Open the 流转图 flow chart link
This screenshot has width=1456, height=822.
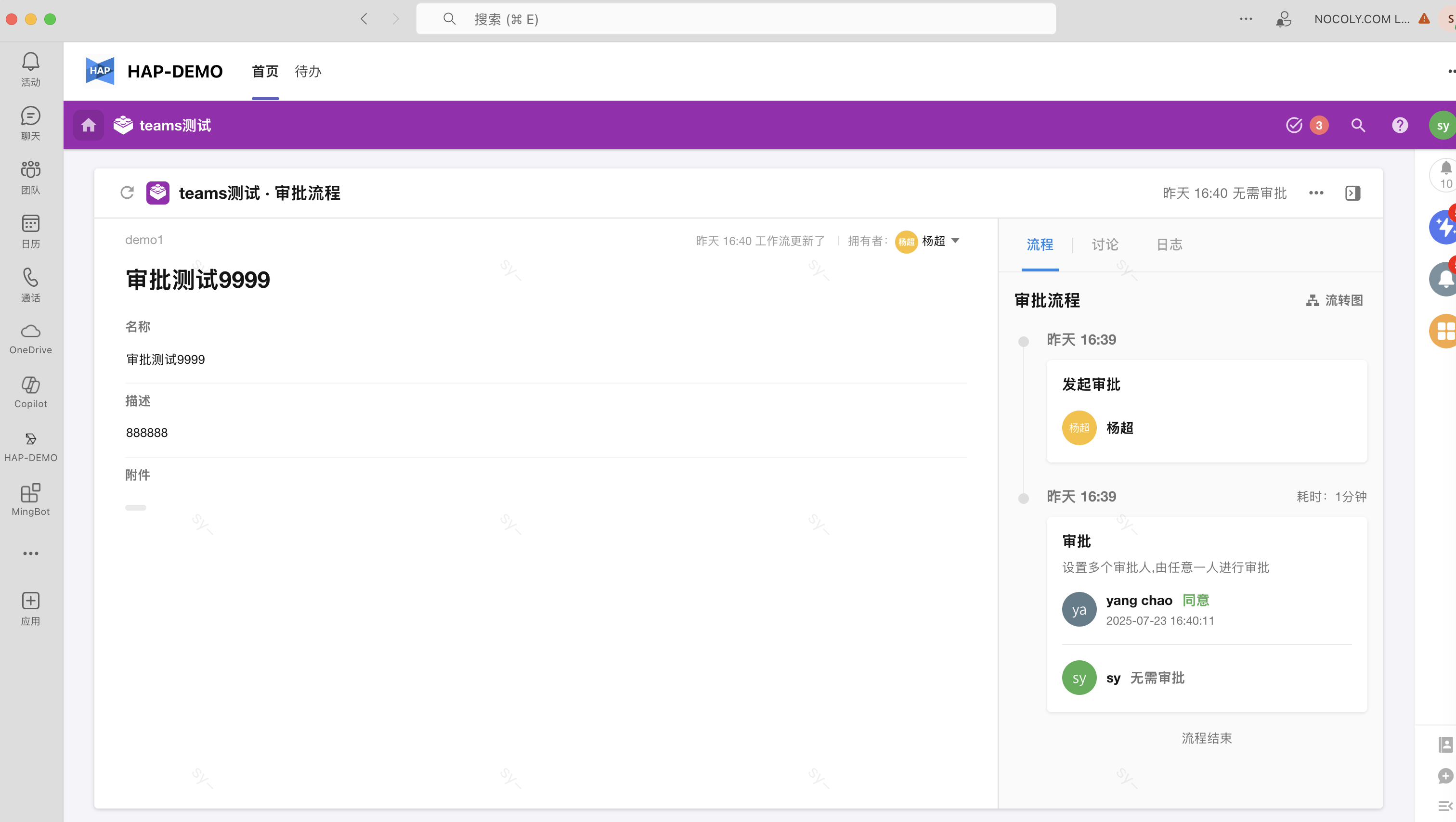click(1335, 301)
